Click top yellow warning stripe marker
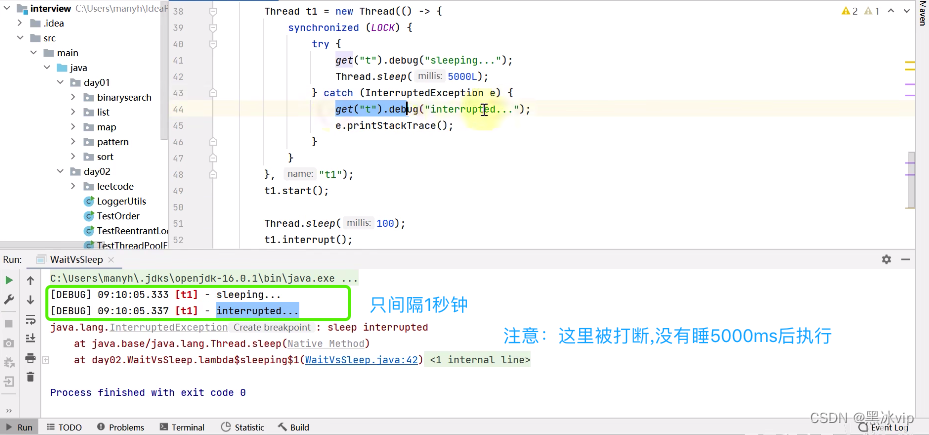 pyautogui.click(x=909, y=60)
